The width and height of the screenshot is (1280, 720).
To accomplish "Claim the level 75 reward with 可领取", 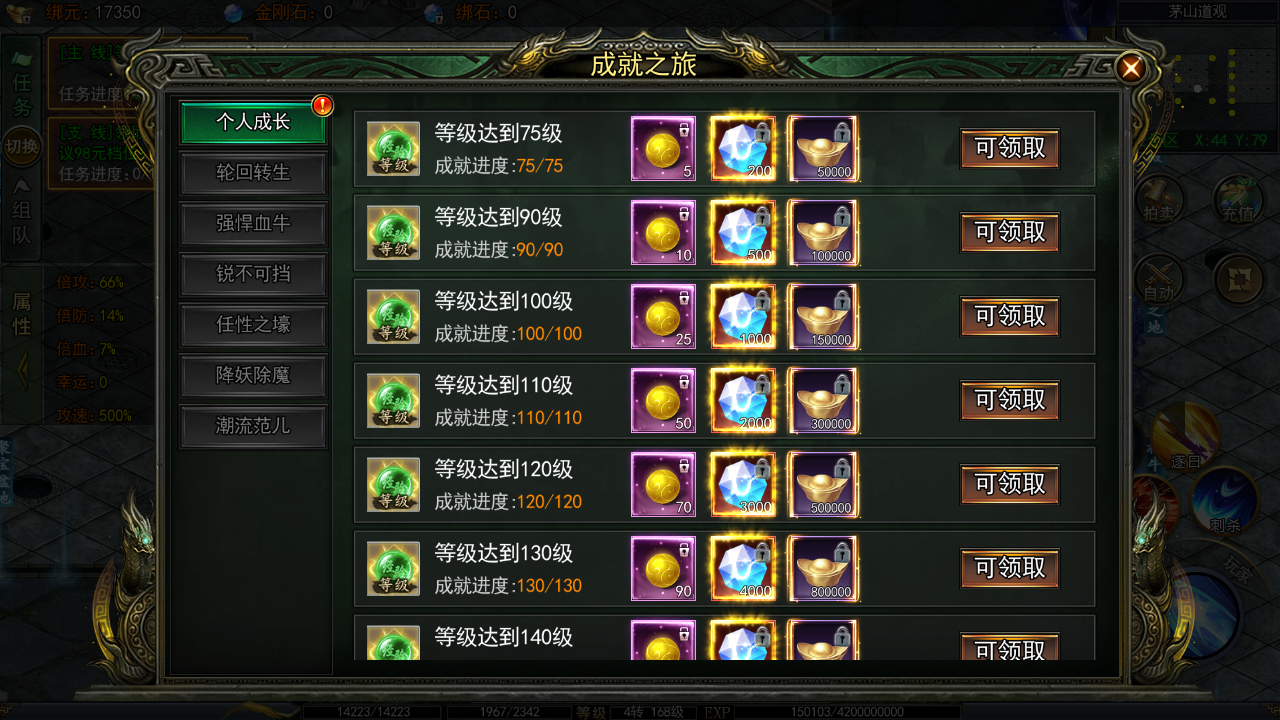I will (1010, 148).
